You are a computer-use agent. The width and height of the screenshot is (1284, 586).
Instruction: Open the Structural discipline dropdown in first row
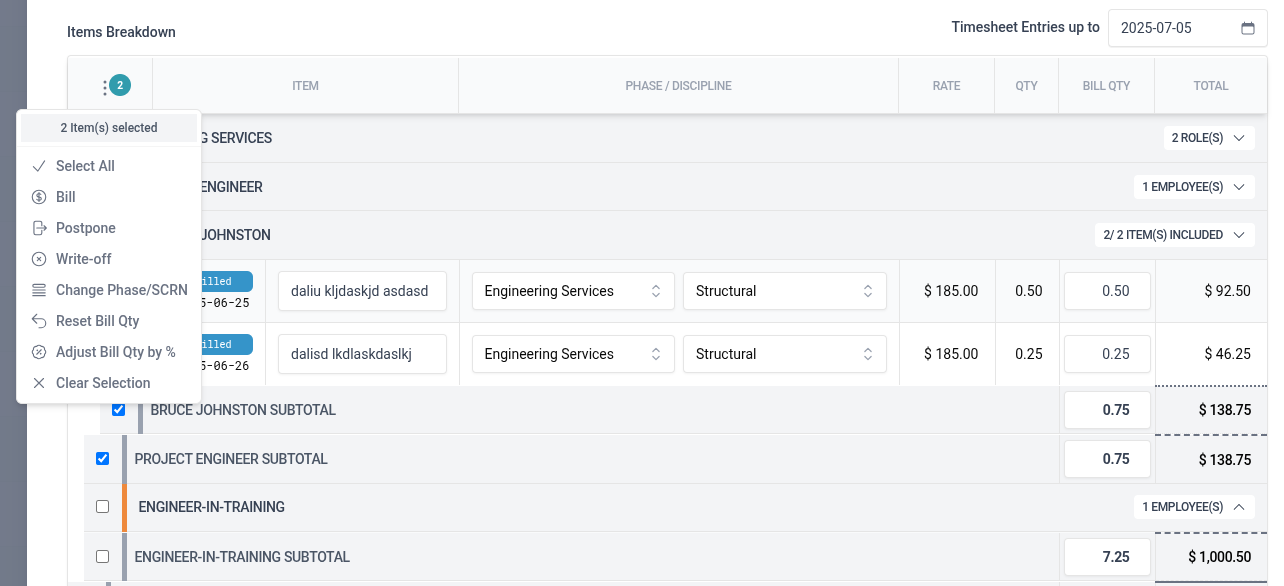784,291
